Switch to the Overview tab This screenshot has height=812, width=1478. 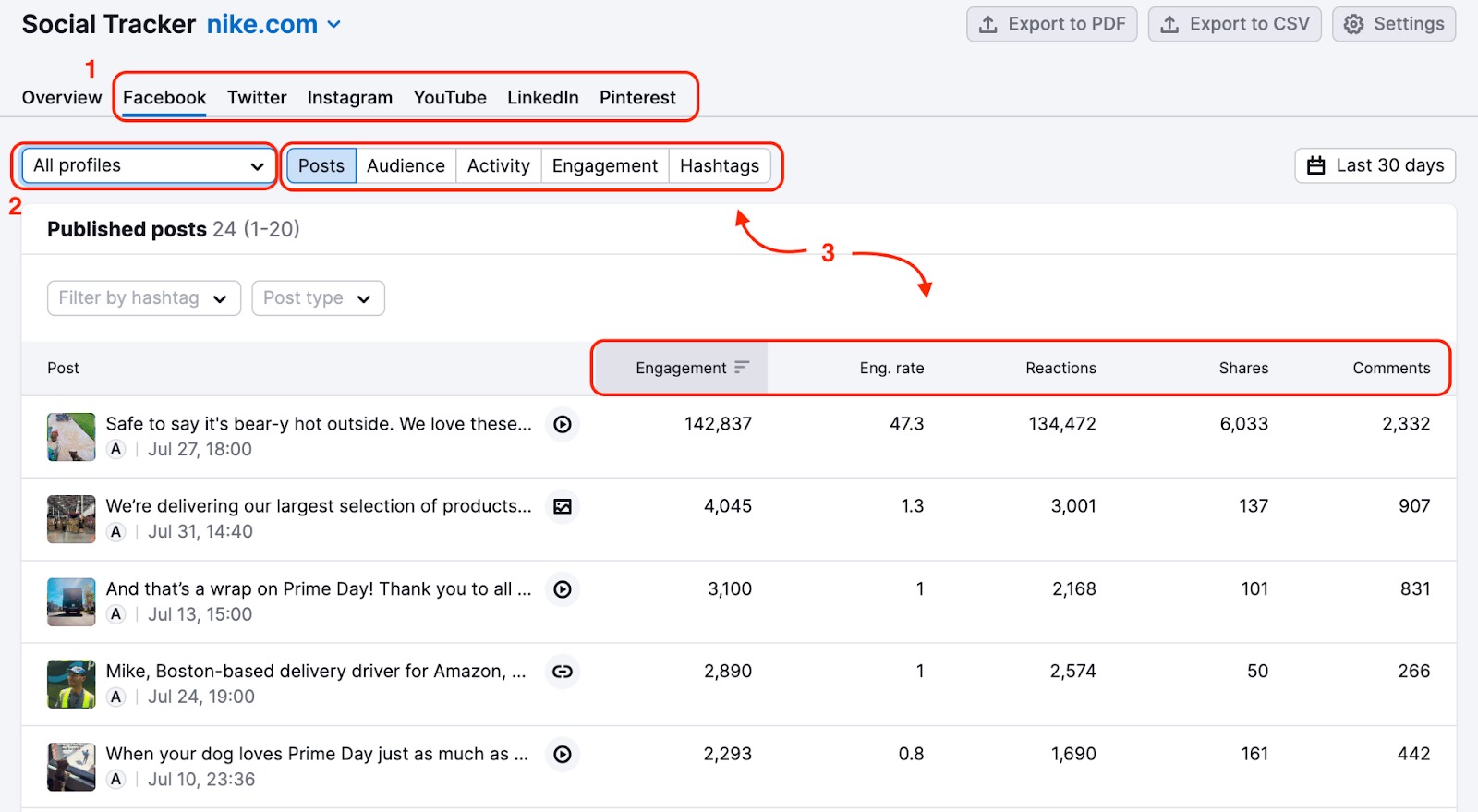pos(62,97)
